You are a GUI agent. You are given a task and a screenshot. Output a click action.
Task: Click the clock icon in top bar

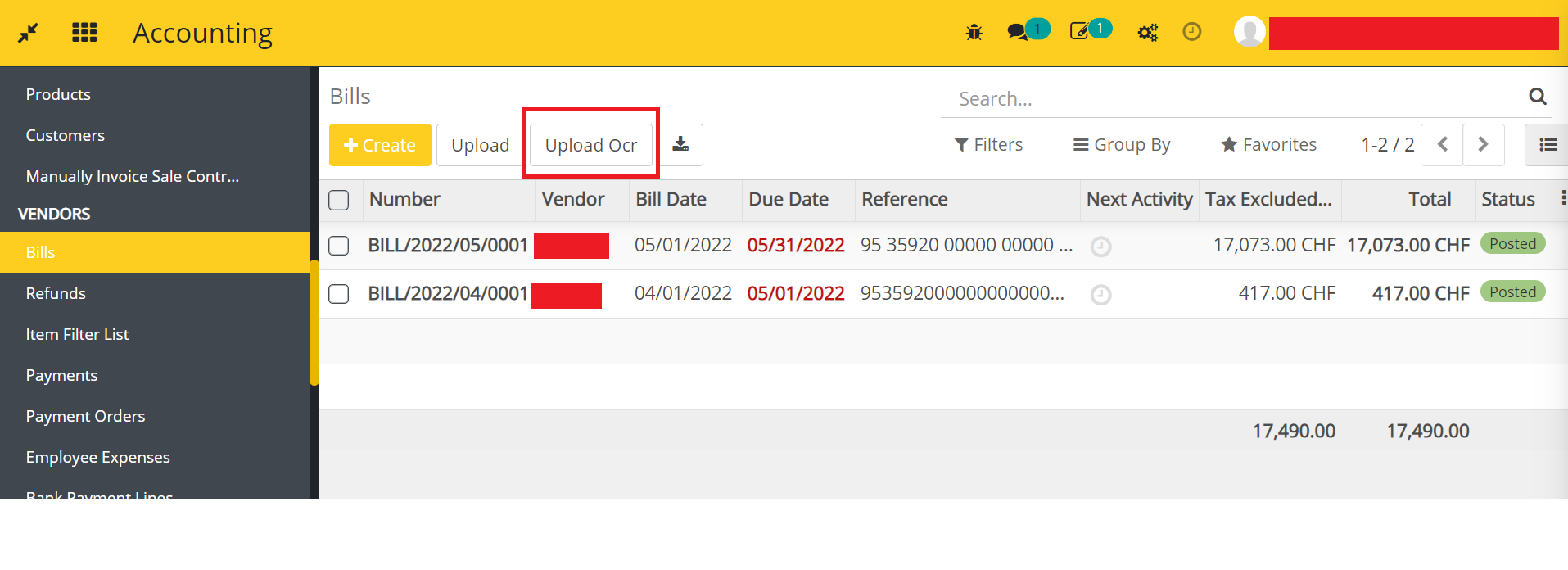1192,32
